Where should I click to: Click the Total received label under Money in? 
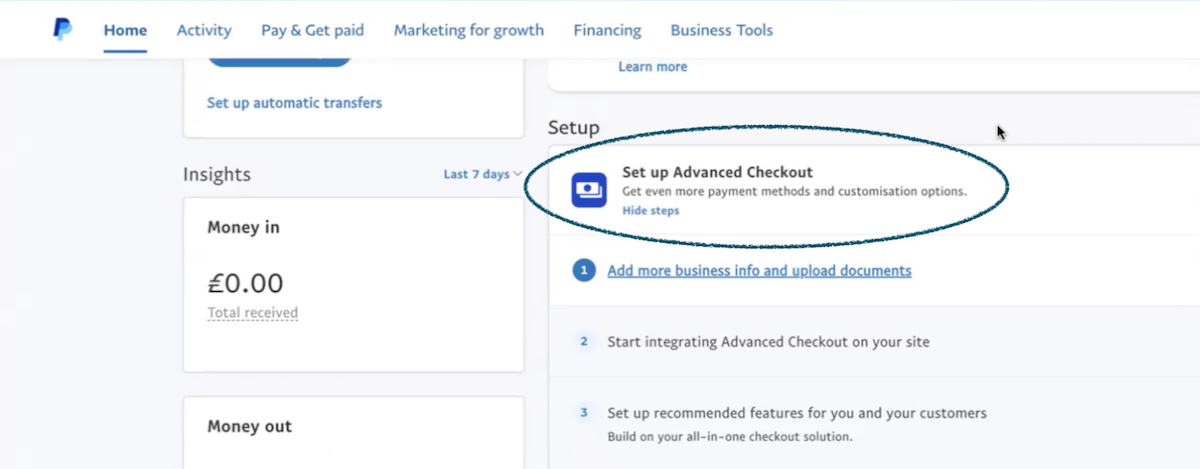252,313
